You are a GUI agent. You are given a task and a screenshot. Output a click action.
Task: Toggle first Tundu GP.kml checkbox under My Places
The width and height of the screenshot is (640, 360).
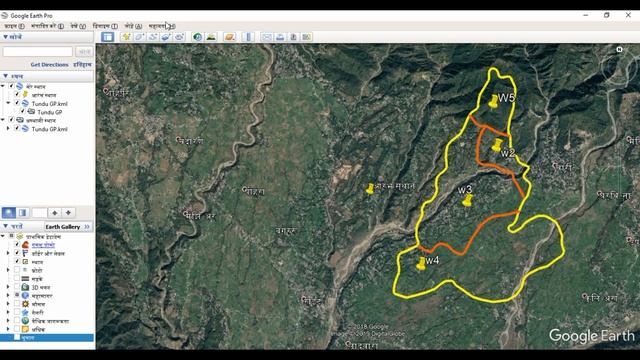17,103
